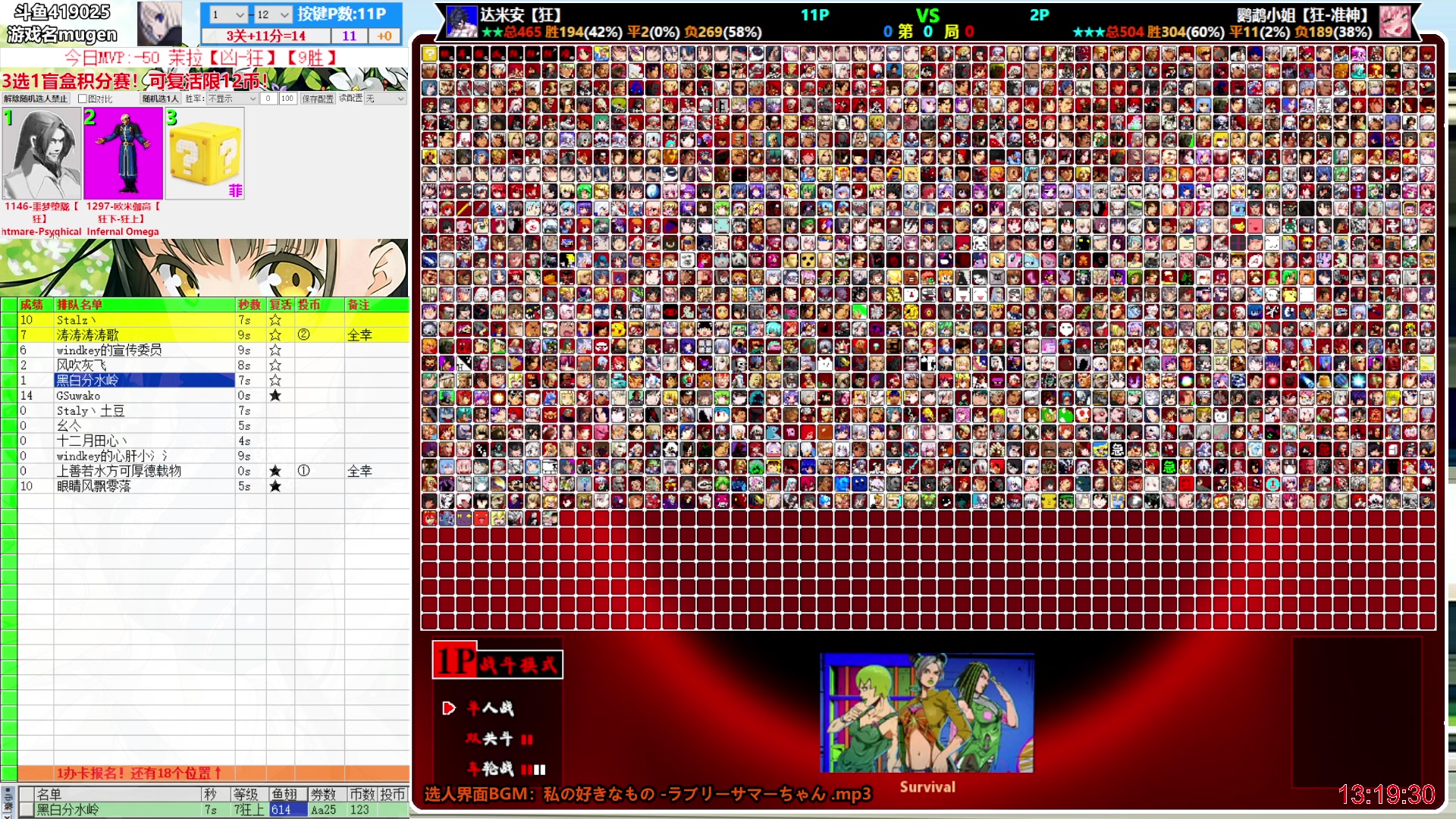The image size is (1456, 819).
Task: Click the stage preview image of three characters
Action: pyautogui.click(x=927, y=713)
